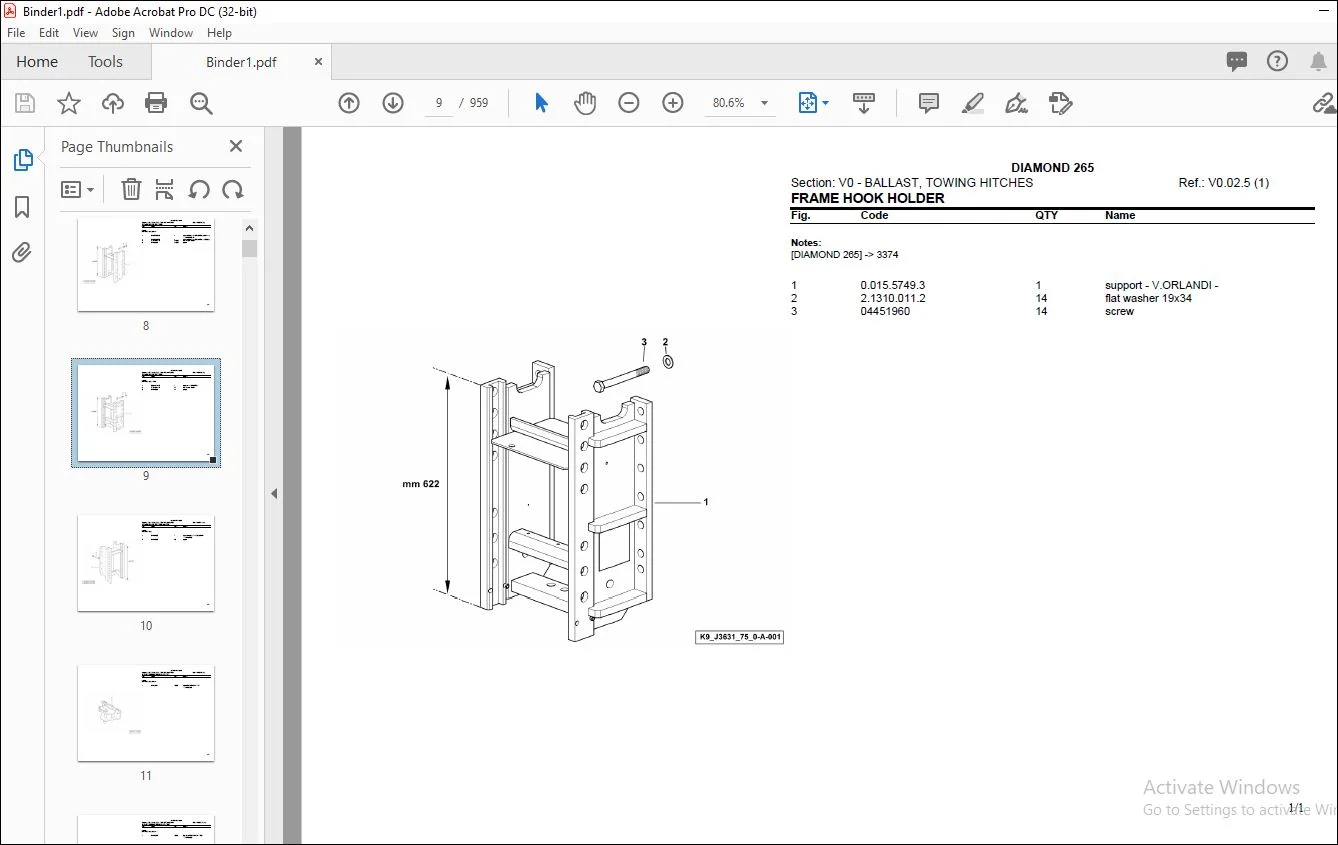Open the stamp/edit tool icon
Screen dimensions: 1338x845
click(1061, 103)
